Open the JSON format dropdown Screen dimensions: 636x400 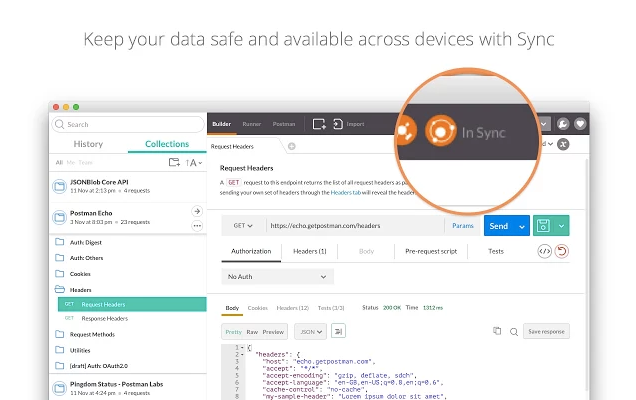pyautogui.click(x=311, y=332)
